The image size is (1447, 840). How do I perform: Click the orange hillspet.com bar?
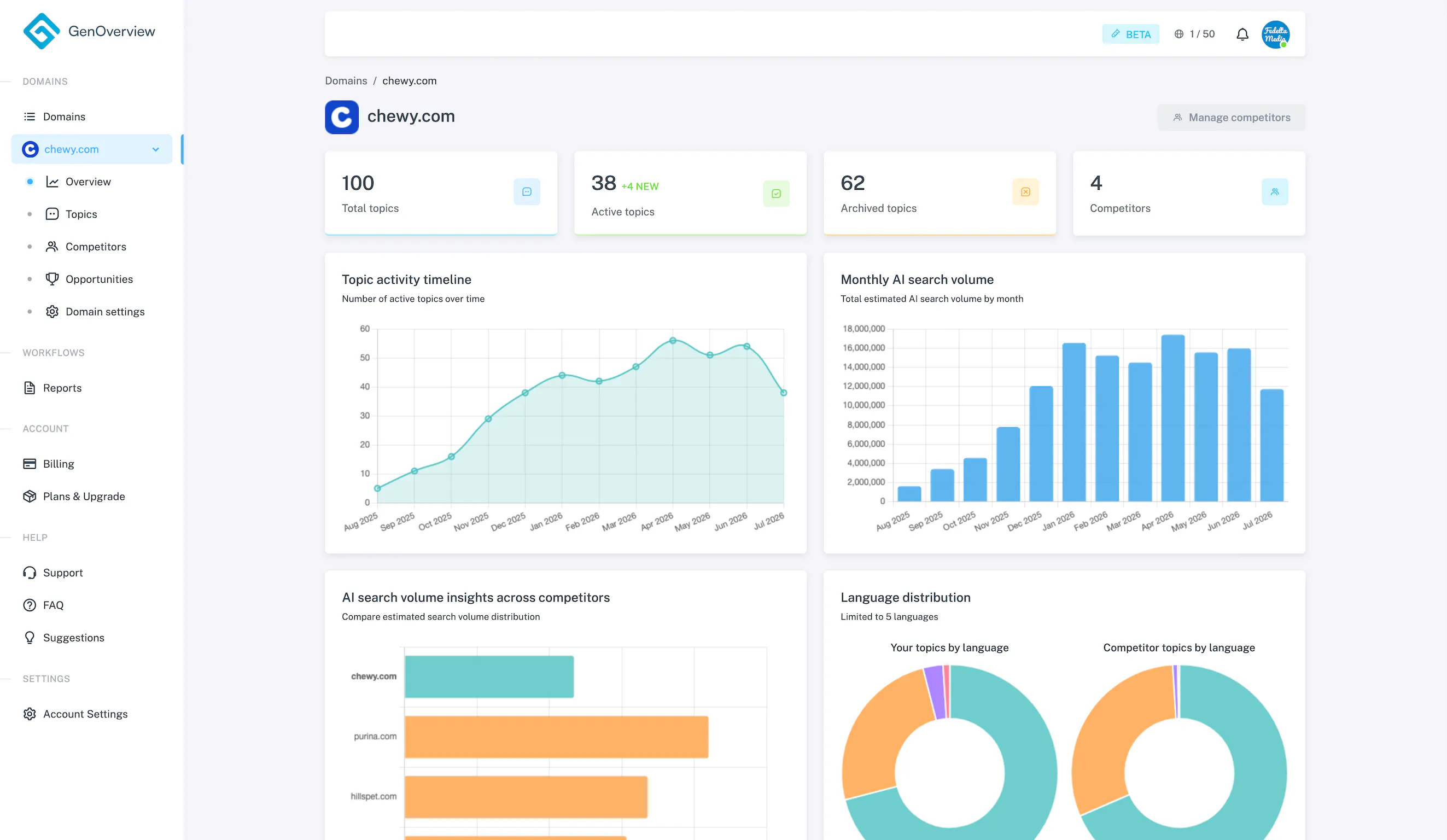pyautogui.click(x=526, y=797)
